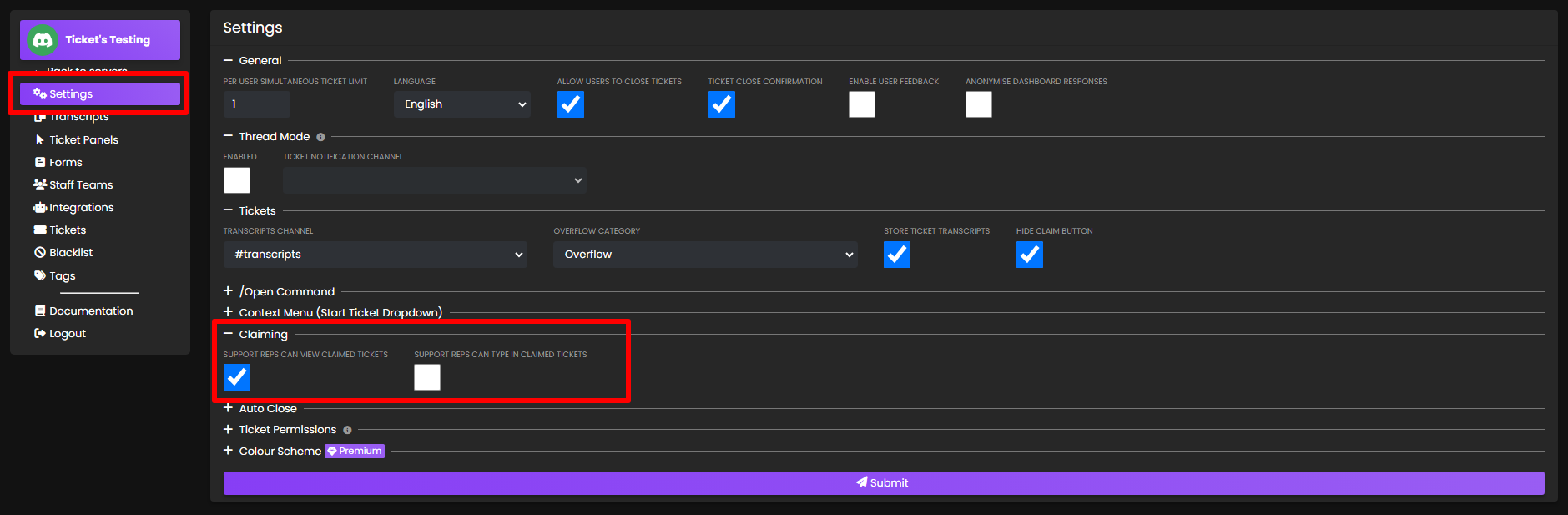The image size is (1568, 515).
Task: Click the sign-out icon beside Logout
Action: tap(39, 333)
